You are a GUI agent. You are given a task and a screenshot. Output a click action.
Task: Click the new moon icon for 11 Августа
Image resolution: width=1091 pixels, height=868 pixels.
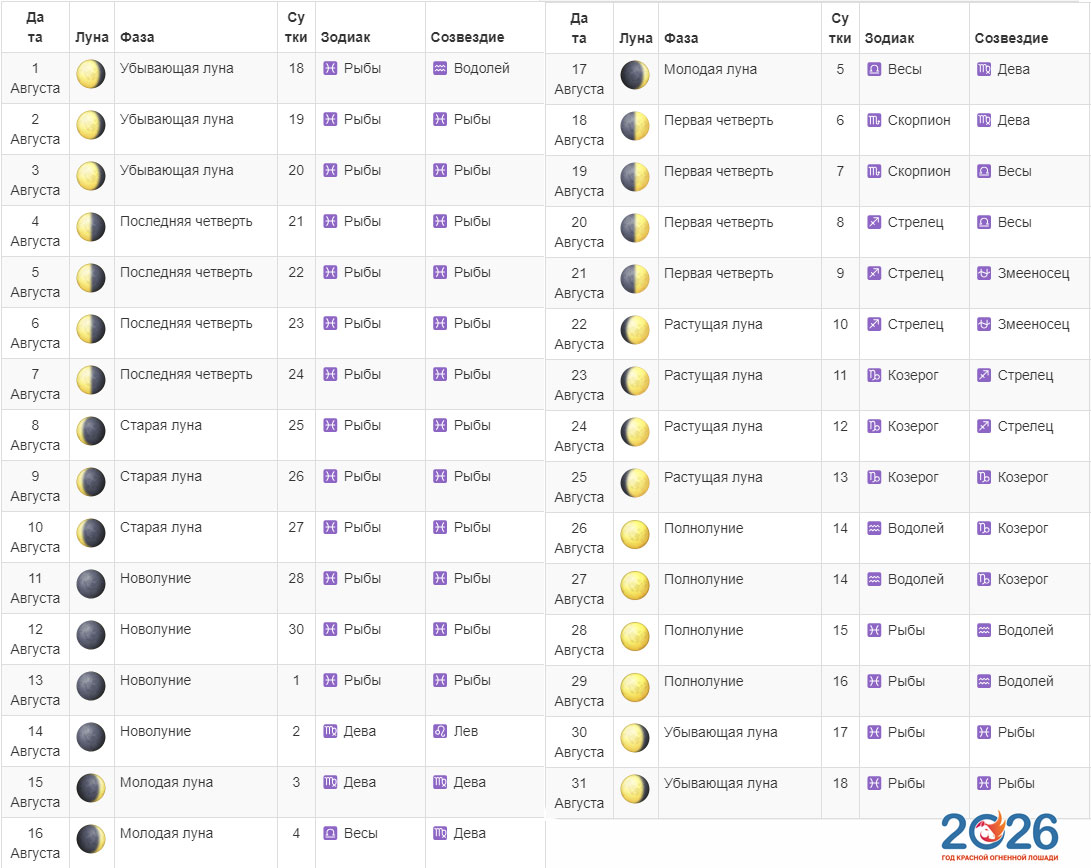point(91,583)
